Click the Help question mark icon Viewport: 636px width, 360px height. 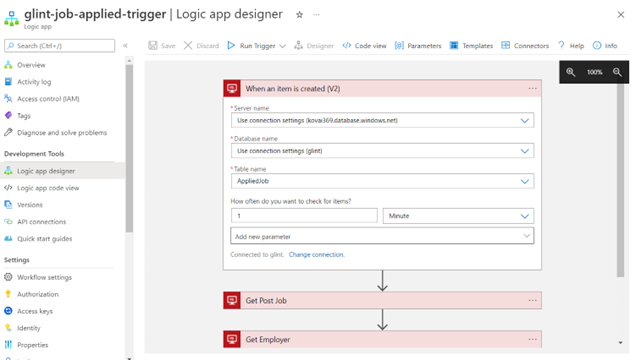click(561, 45)
